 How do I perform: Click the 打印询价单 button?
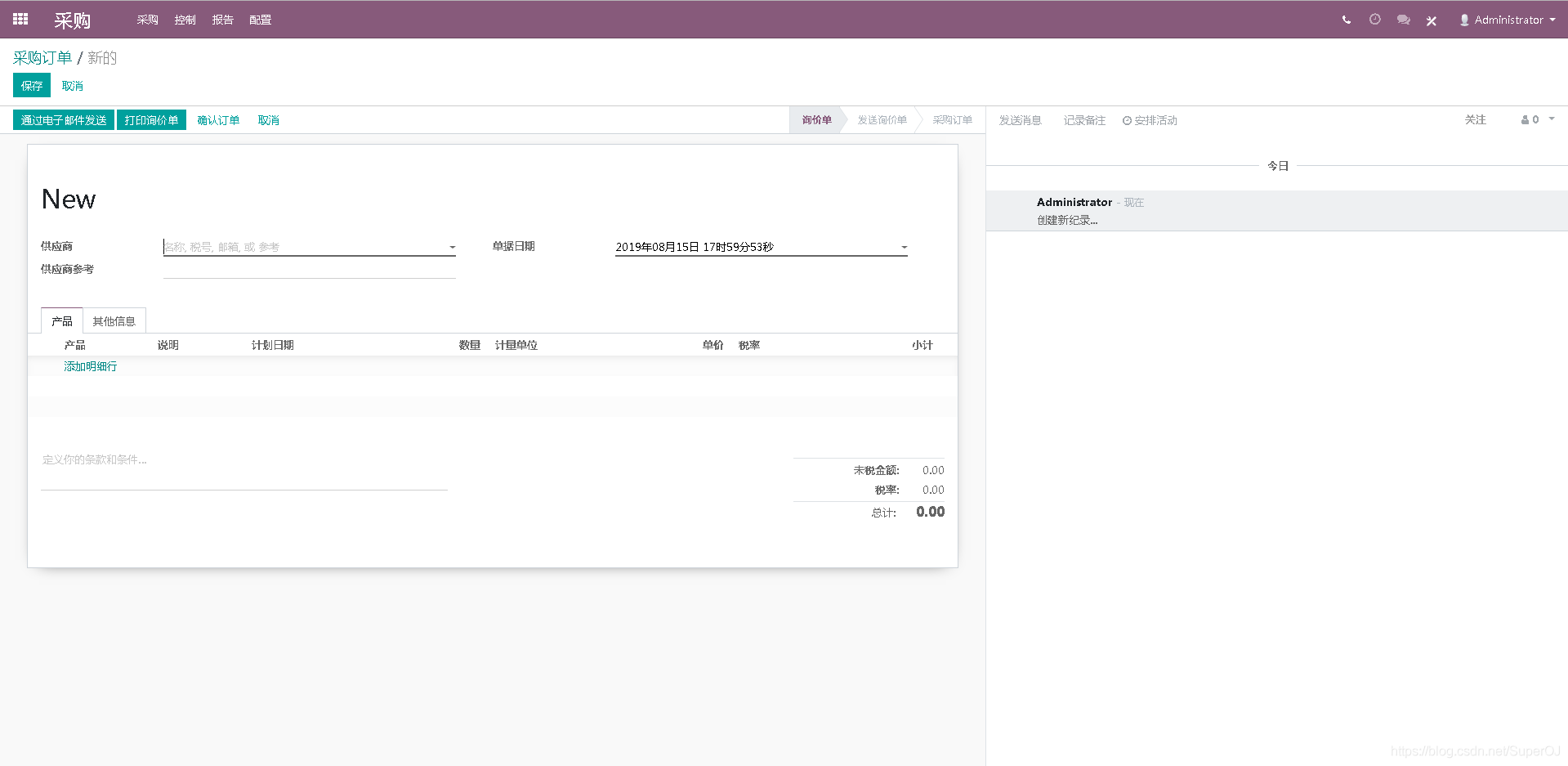(x=151, y=120)
